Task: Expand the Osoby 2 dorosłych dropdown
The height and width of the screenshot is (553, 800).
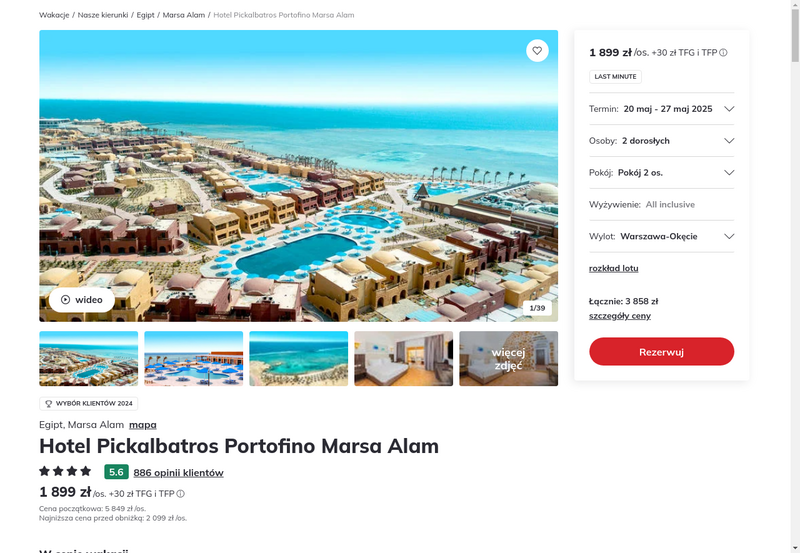Action: click(x=661, y=141)
